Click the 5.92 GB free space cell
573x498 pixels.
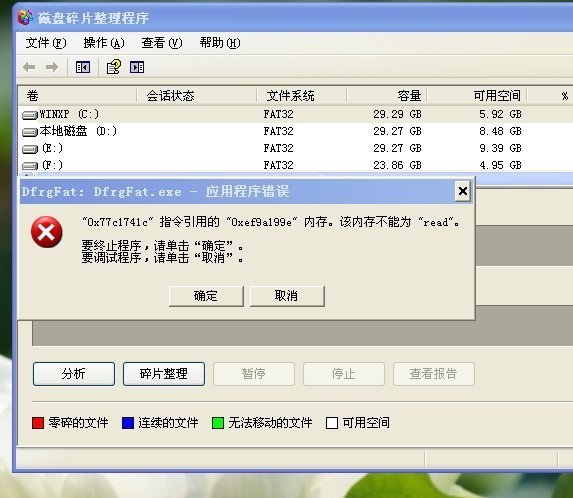point(500,114)
